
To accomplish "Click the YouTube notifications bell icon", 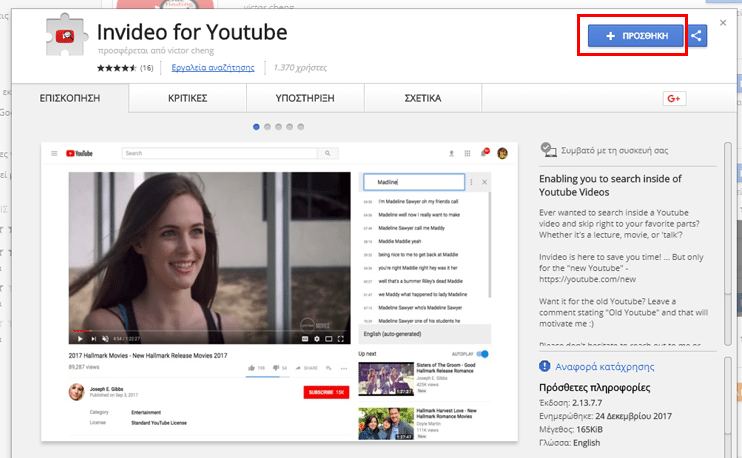I will tap(484, 152).
